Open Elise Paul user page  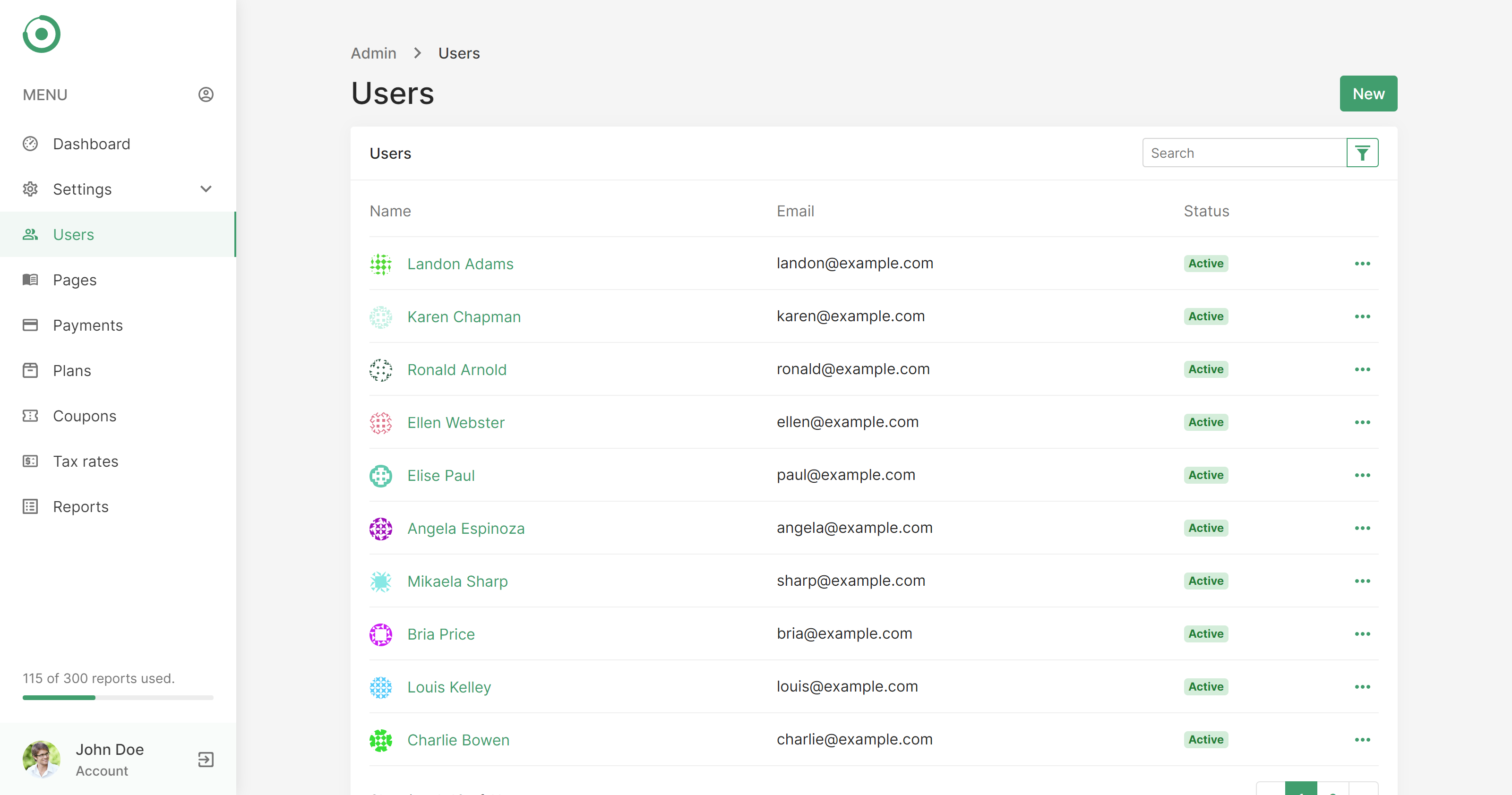(441, 475)
